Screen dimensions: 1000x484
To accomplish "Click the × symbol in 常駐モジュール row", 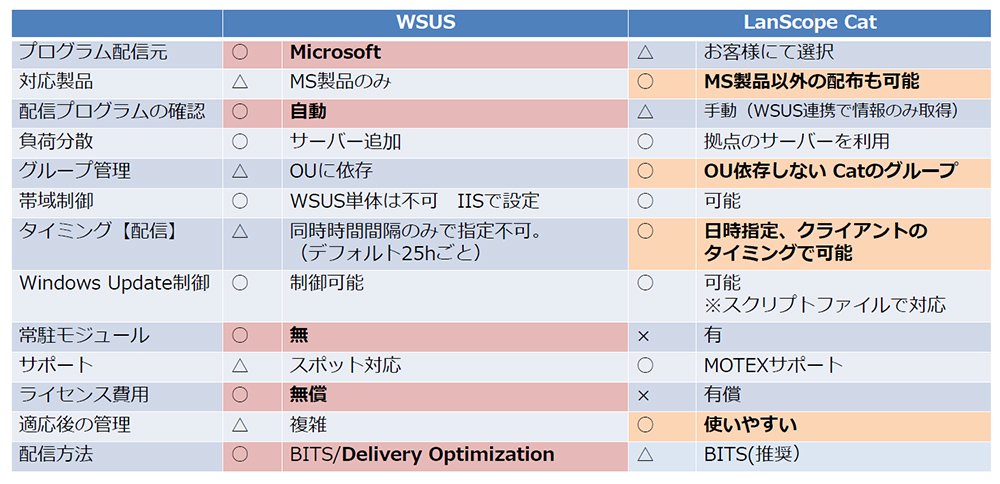I will 643,335.
